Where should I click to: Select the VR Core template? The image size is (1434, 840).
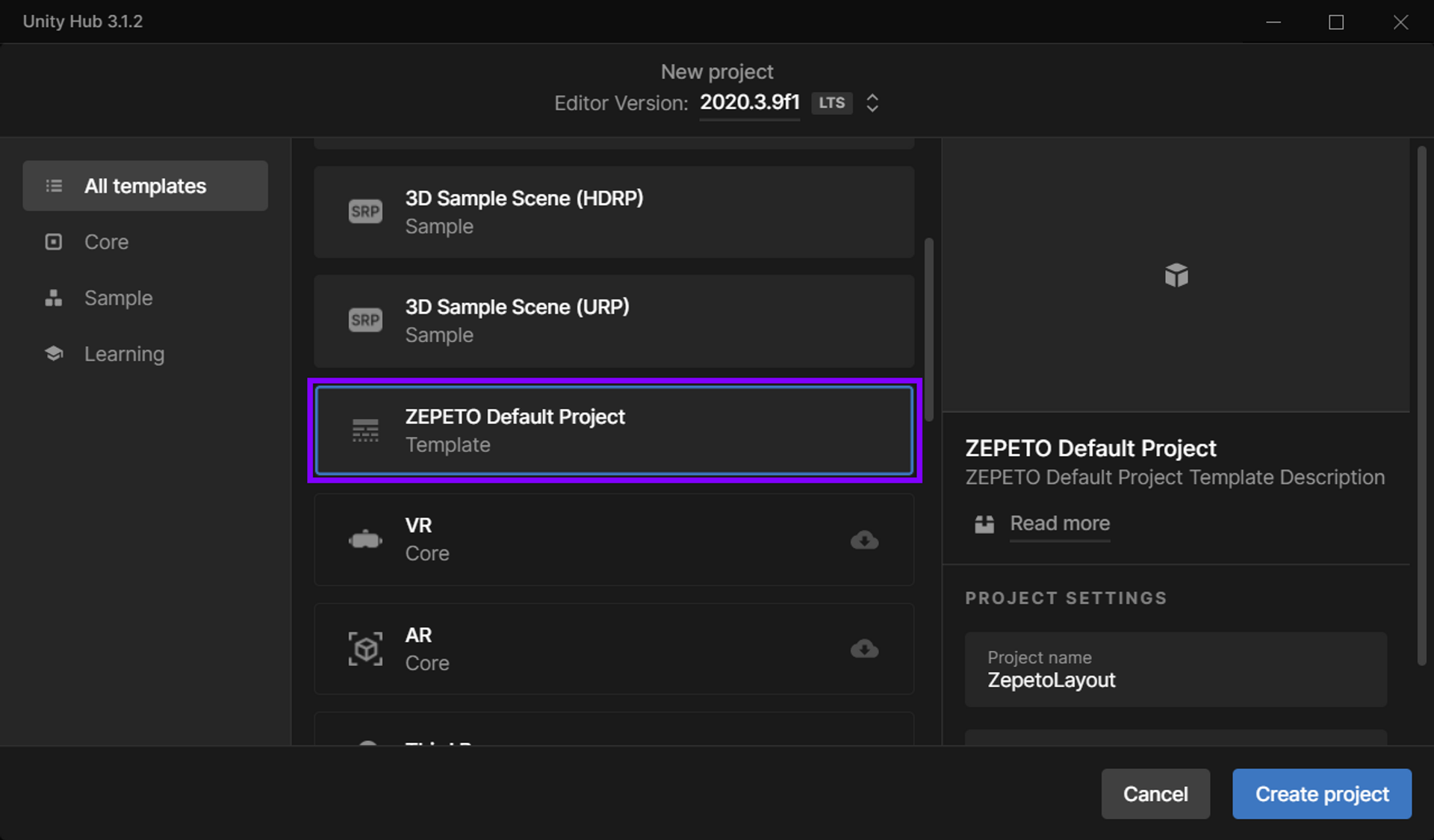[x=614, y=539]
